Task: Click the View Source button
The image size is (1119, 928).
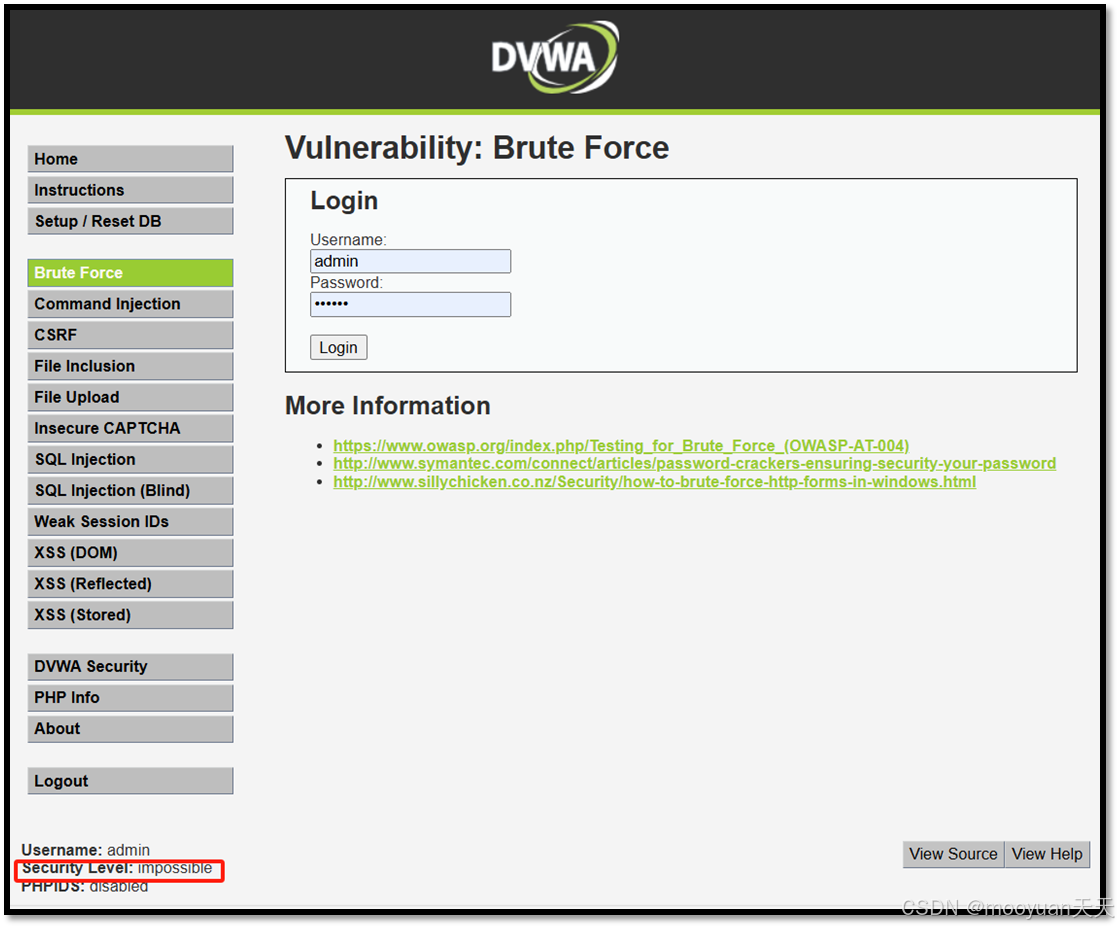Action: point(953,854)
